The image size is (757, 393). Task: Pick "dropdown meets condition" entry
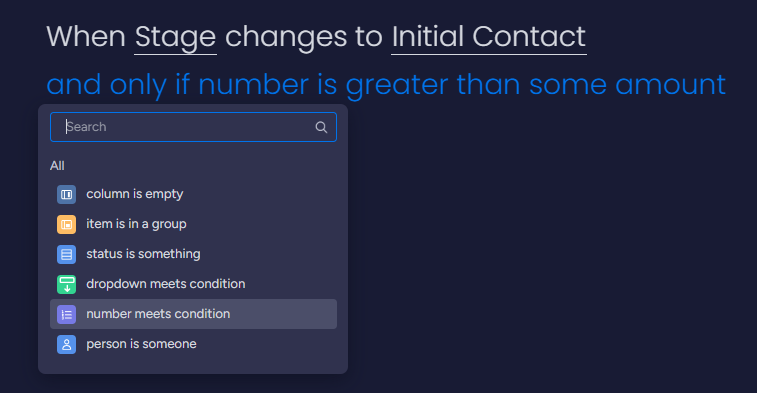coord(193,284)
